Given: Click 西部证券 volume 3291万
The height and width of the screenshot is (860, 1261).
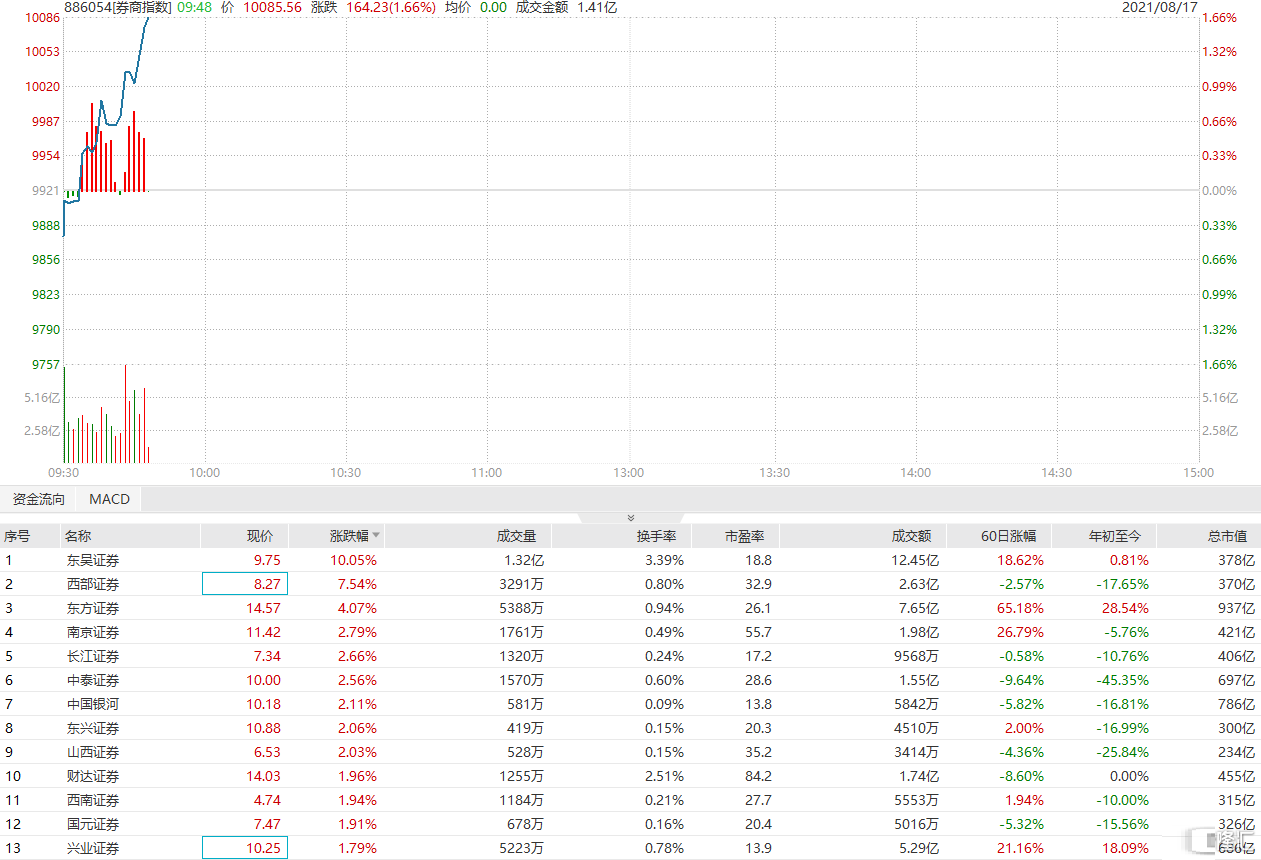Looking at the screenshot, I should 520,584.
